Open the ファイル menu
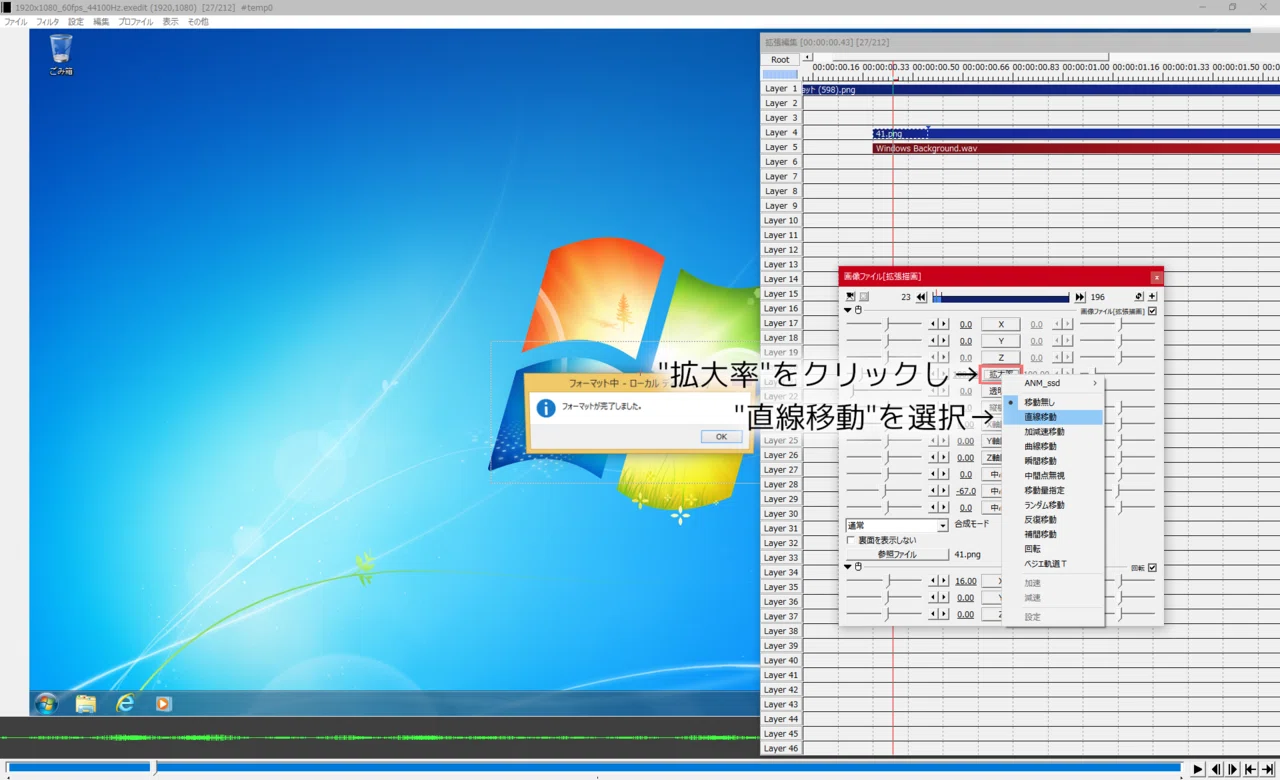This screenshot has height=780, width=1280. (15, 21)
